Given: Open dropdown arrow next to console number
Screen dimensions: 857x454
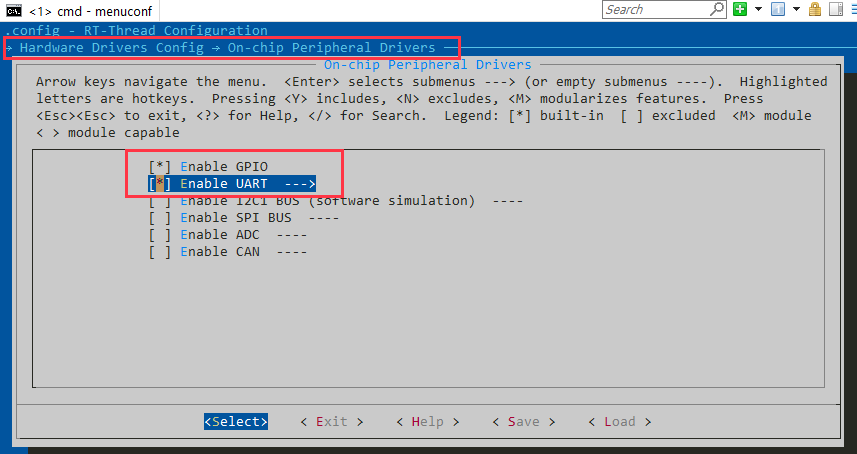Looking at the screenshot, I should click(798, 9).
